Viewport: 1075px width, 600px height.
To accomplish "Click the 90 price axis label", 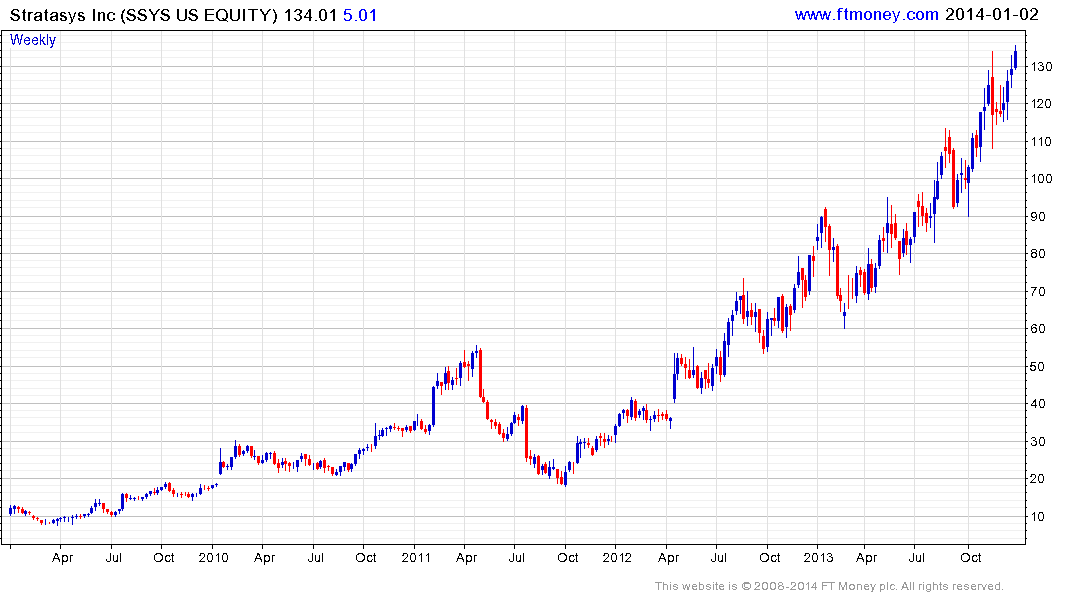I will 1038,217.
